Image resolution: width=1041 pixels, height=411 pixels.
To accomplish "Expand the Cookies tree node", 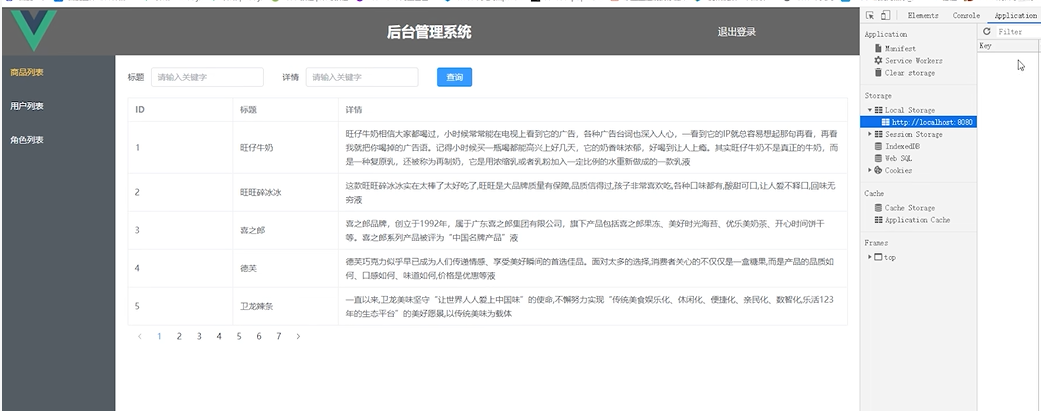I will click(870, 170).
